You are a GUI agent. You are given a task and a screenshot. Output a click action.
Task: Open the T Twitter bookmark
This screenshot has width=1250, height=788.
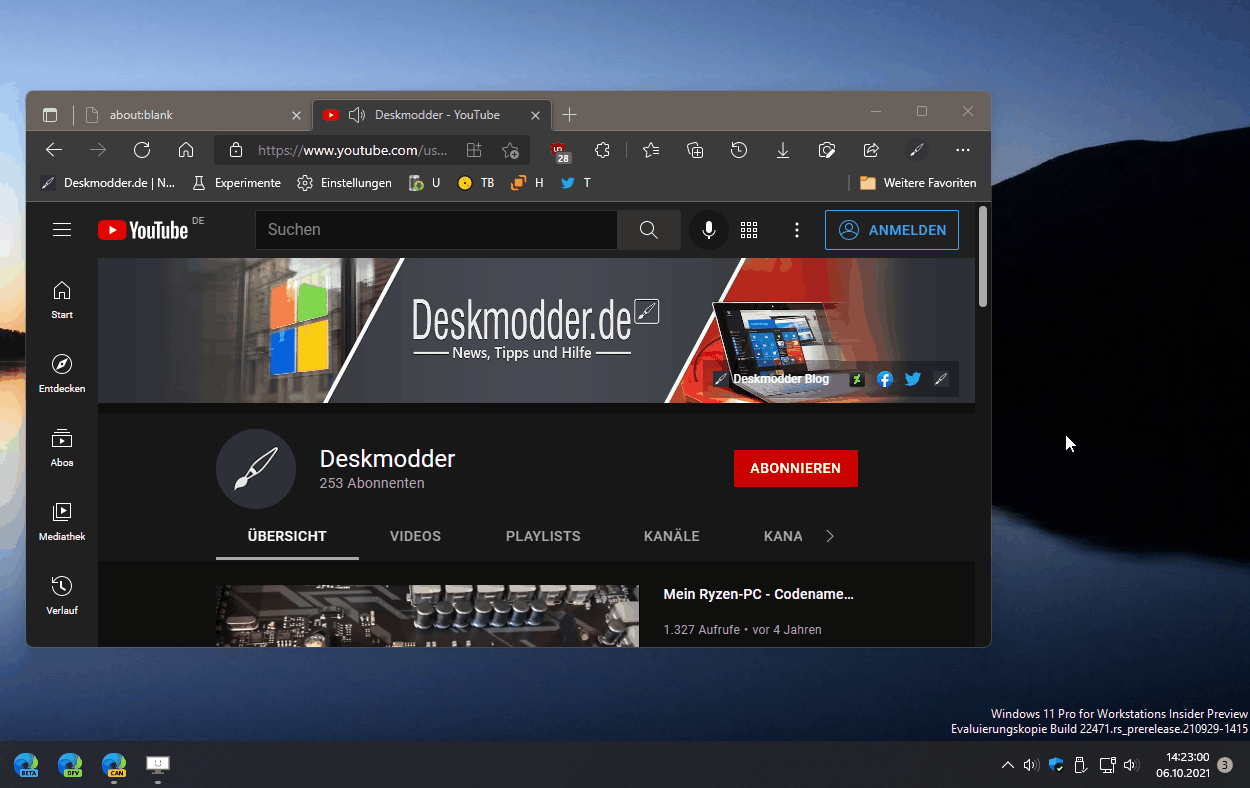(576, 183)
